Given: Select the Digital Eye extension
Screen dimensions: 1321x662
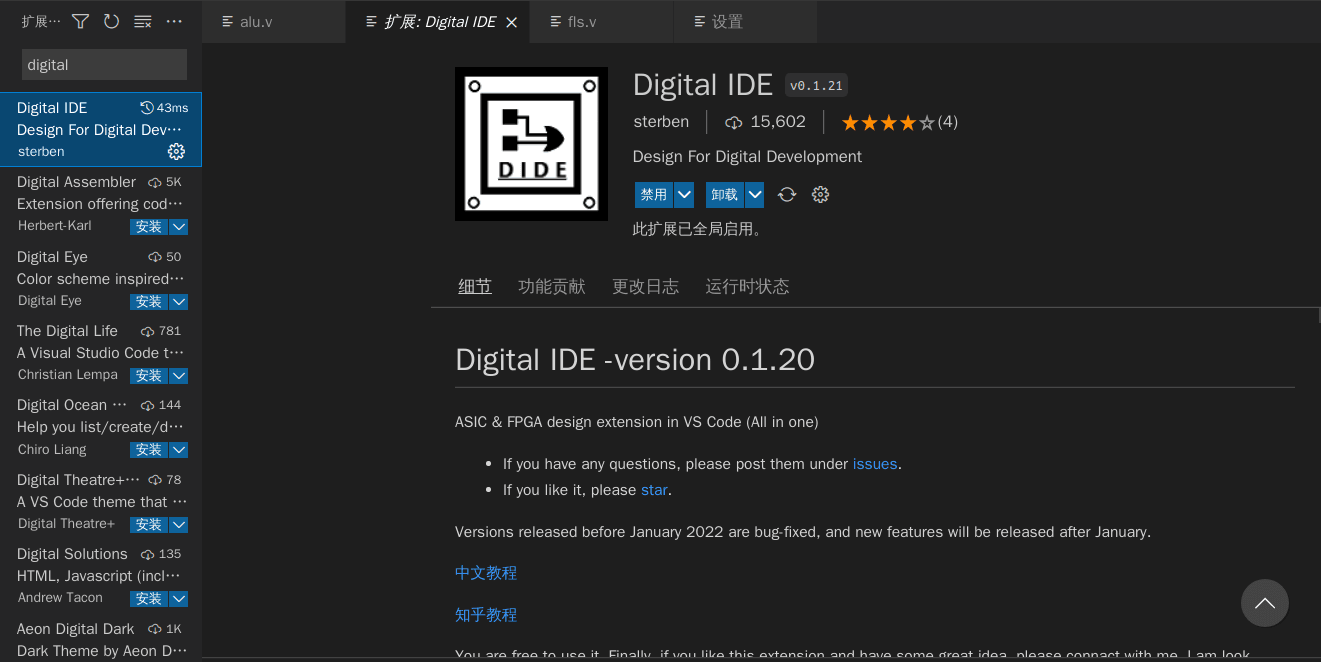Looking at the screenshot, I should pyautogui.click(x=101, y=279).
